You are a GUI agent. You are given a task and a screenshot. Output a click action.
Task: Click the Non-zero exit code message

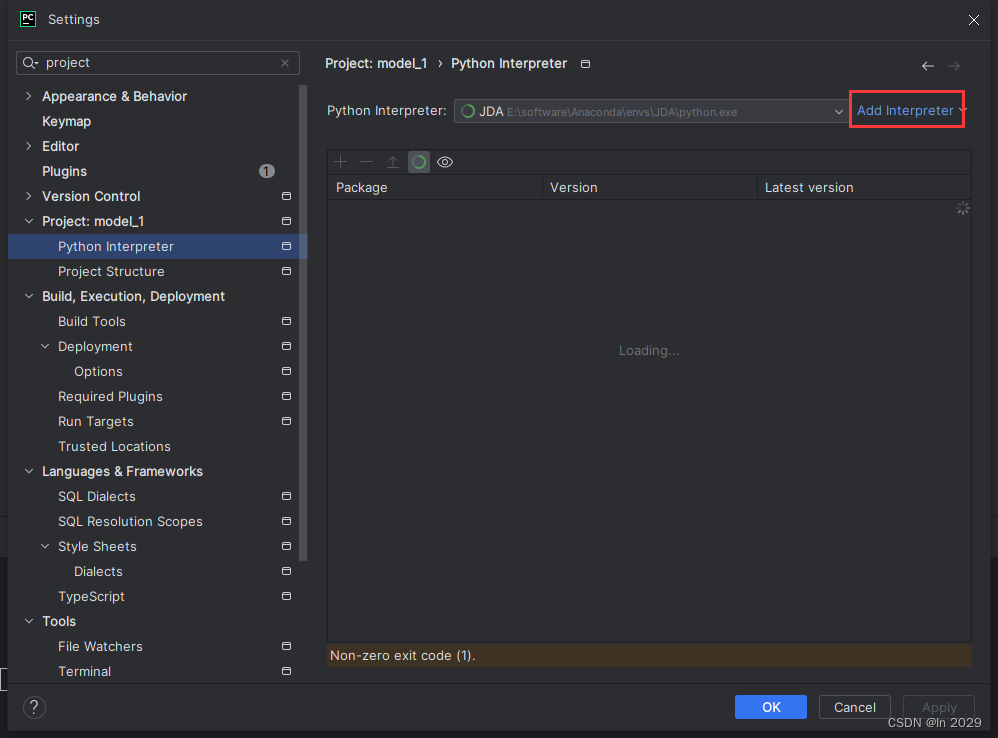tap(402, 655)
